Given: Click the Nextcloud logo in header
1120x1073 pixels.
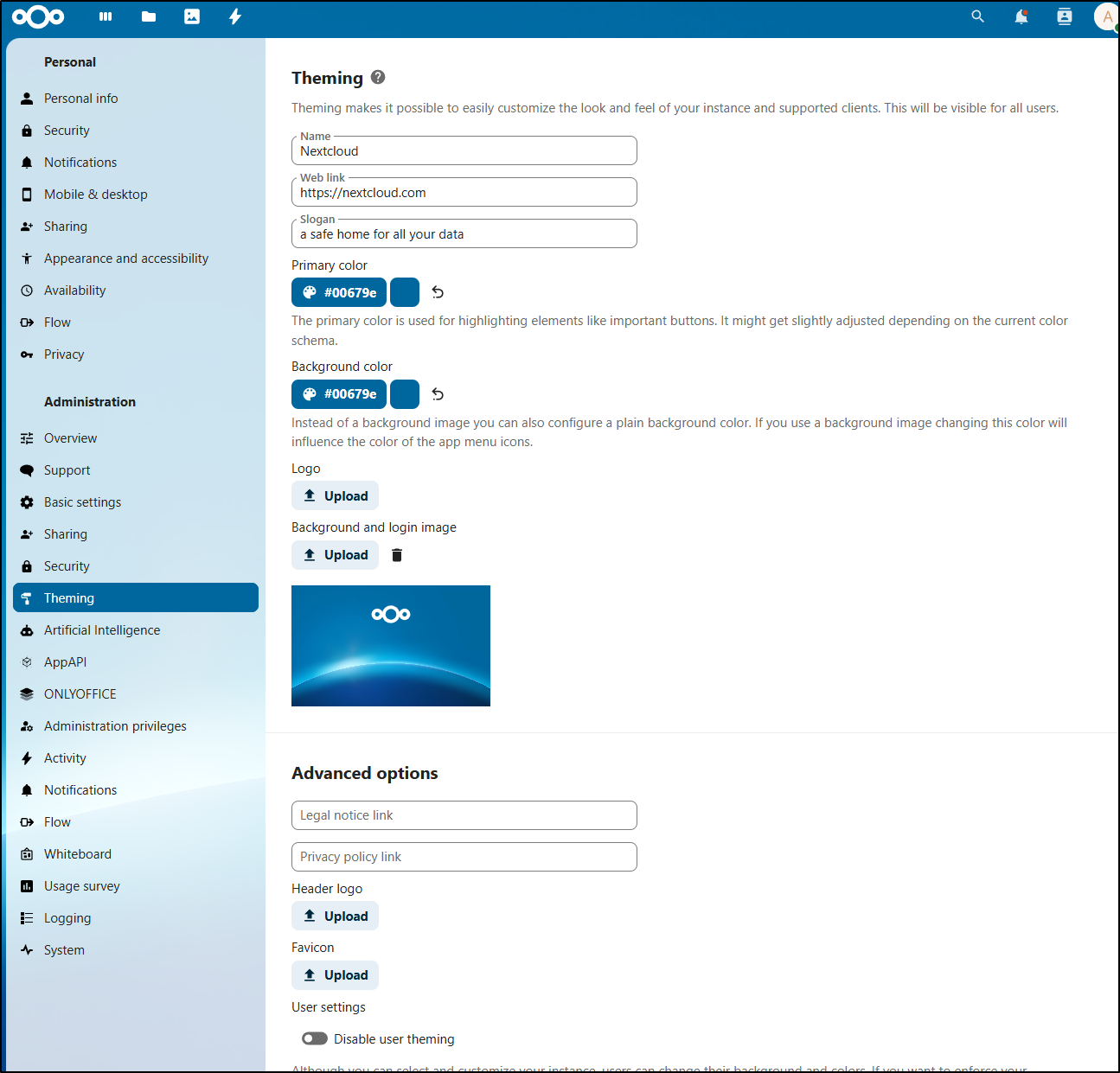Looking at the screenshot, I should tap(38, 16).
